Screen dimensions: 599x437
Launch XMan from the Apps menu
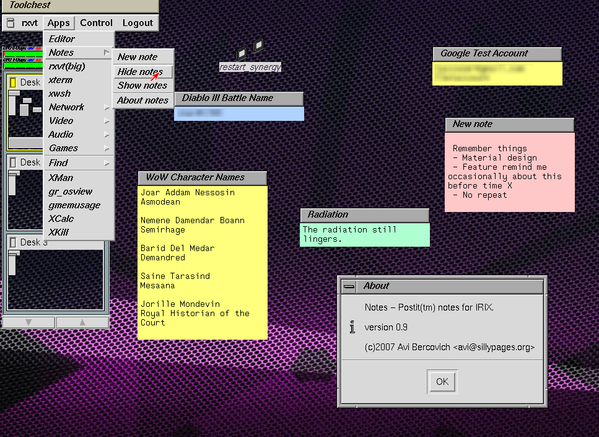pyautogui.click(x=79, y=178)
